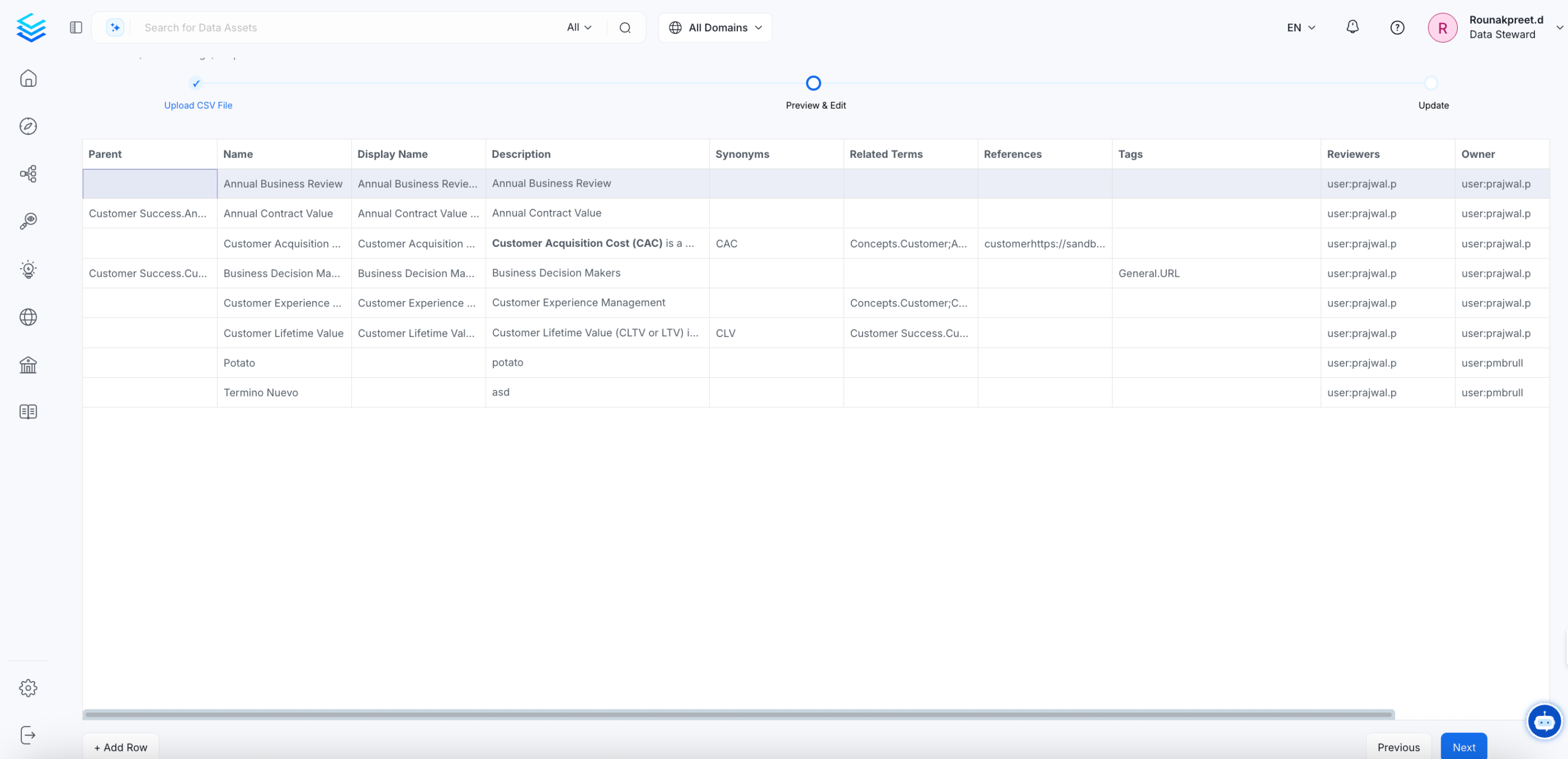
Task: Click the Lineage sidebar icon
Action: pos(28,174)
